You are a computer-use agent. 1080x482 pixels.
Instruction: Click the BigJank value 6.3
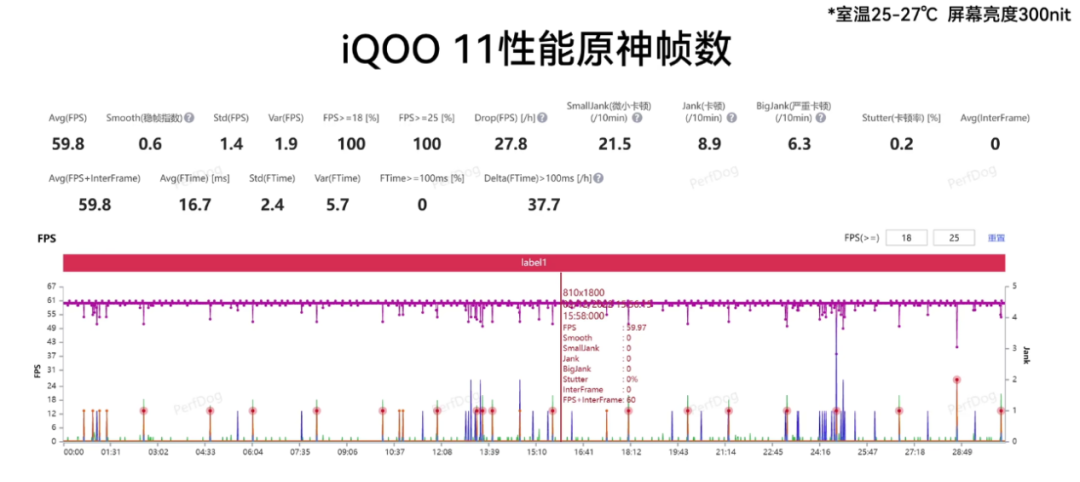tap(799, 144)
